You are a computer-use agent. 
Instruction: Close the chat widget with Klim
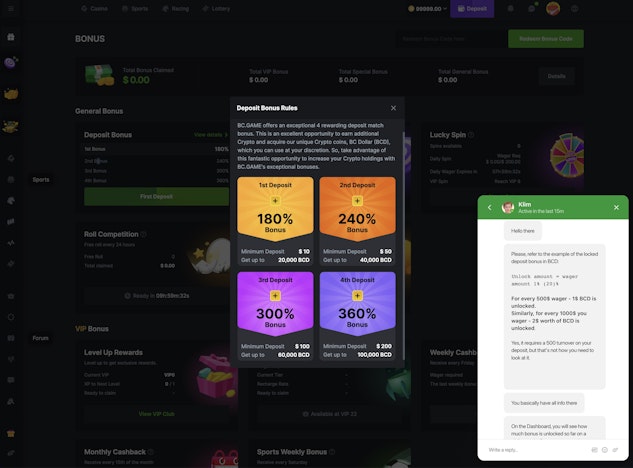pyautogui.click(x=616, y=208)
